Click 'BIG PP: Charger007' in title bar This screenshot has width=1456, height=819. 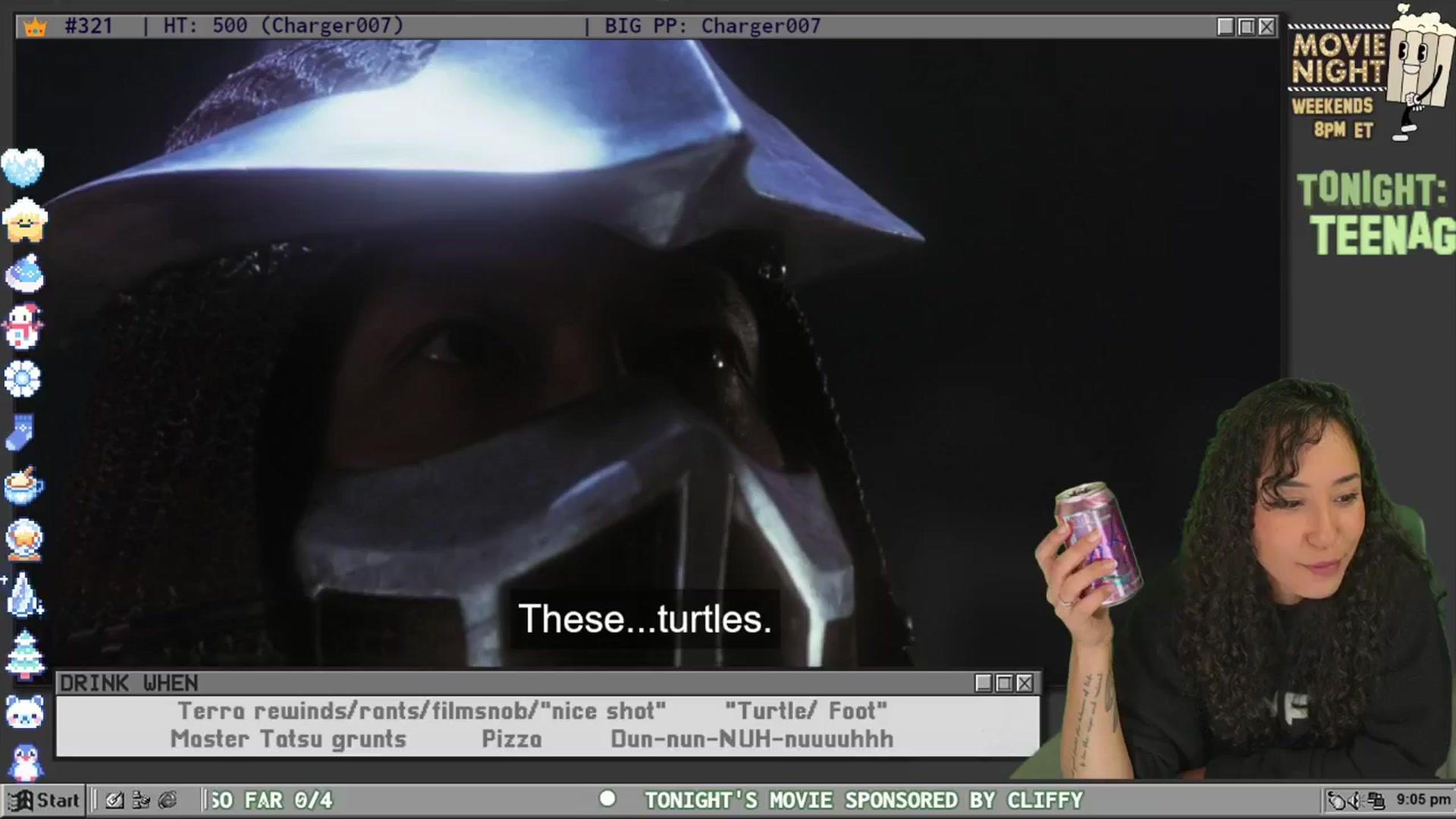pos(712,26)
